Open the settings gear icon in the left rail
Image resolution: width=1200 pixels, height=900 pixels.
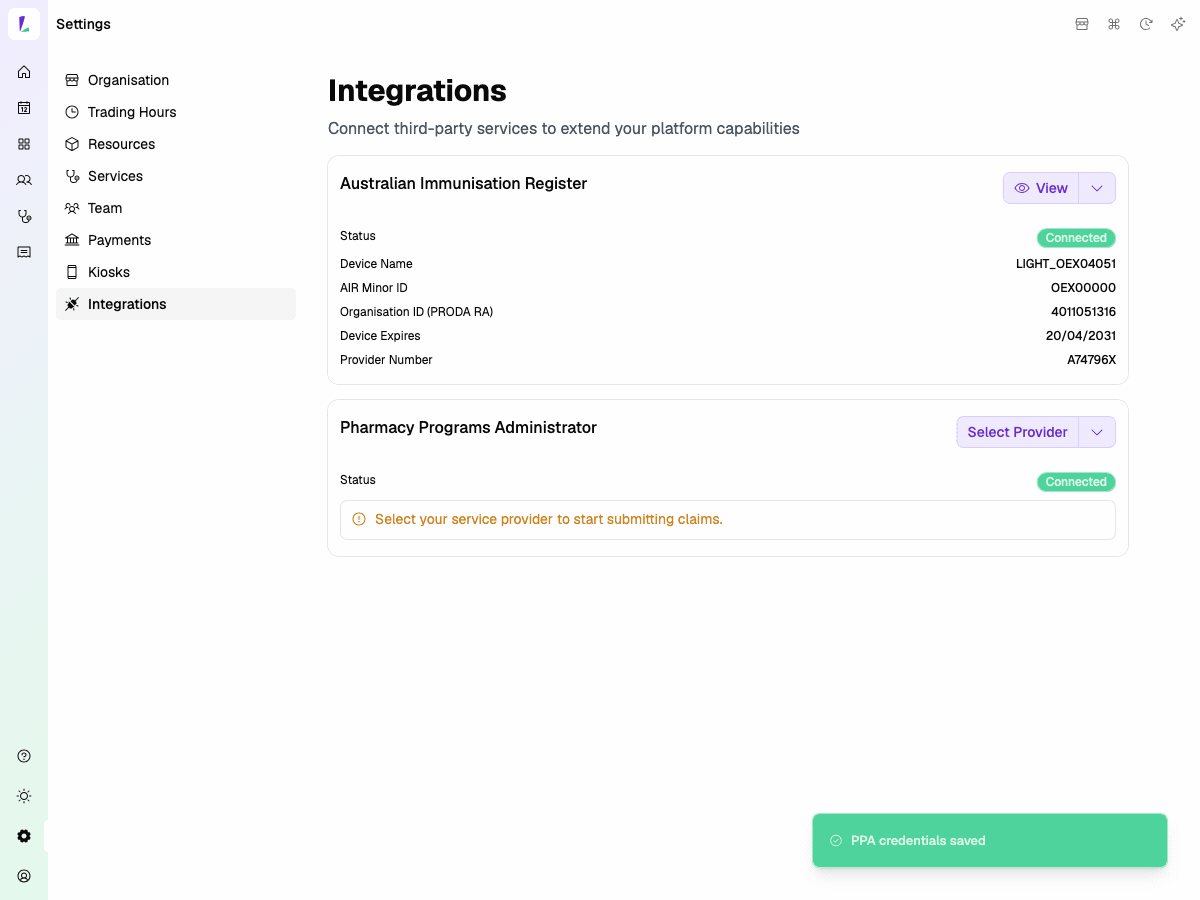24,836
